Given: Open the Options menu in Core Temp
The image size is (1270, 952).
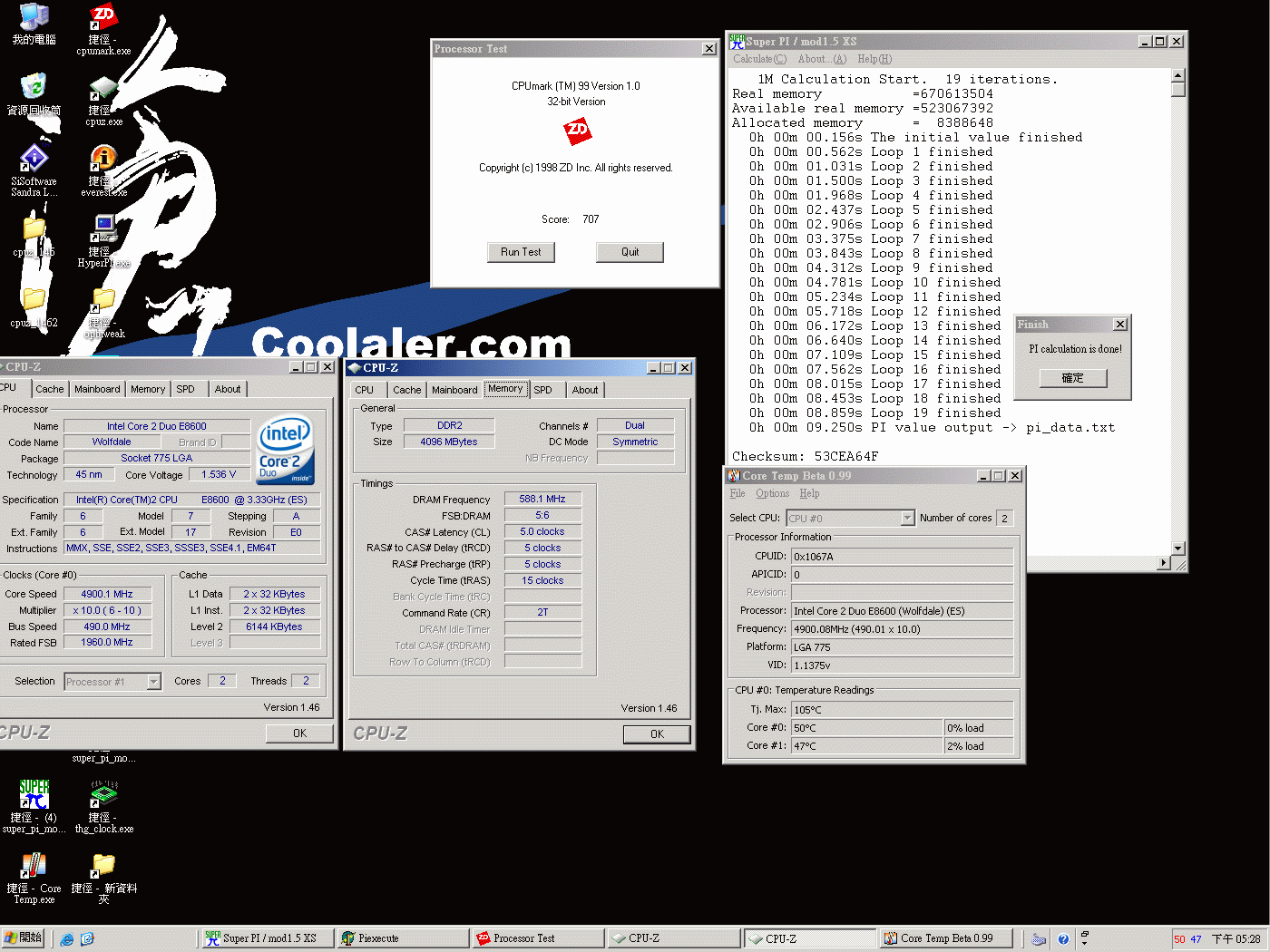Looking at the screenshot, I should [x=773, y=493].
